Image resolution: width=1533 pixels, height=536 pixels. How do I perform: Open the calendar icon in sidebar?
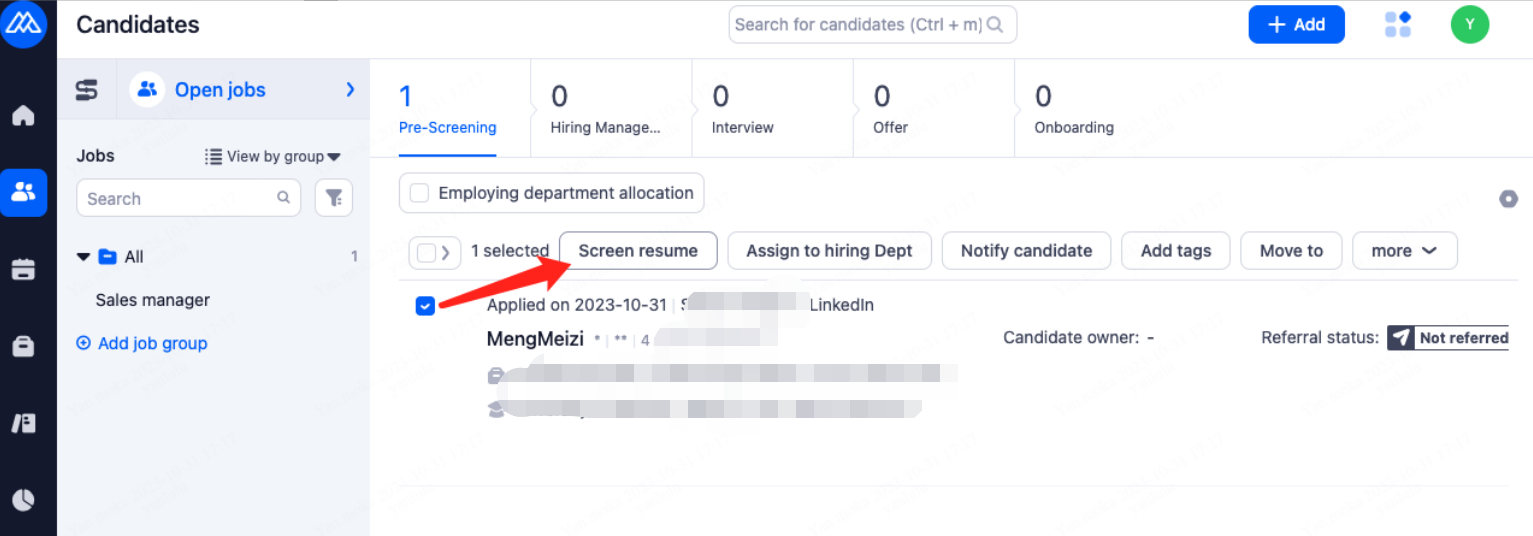pos(23,269)
